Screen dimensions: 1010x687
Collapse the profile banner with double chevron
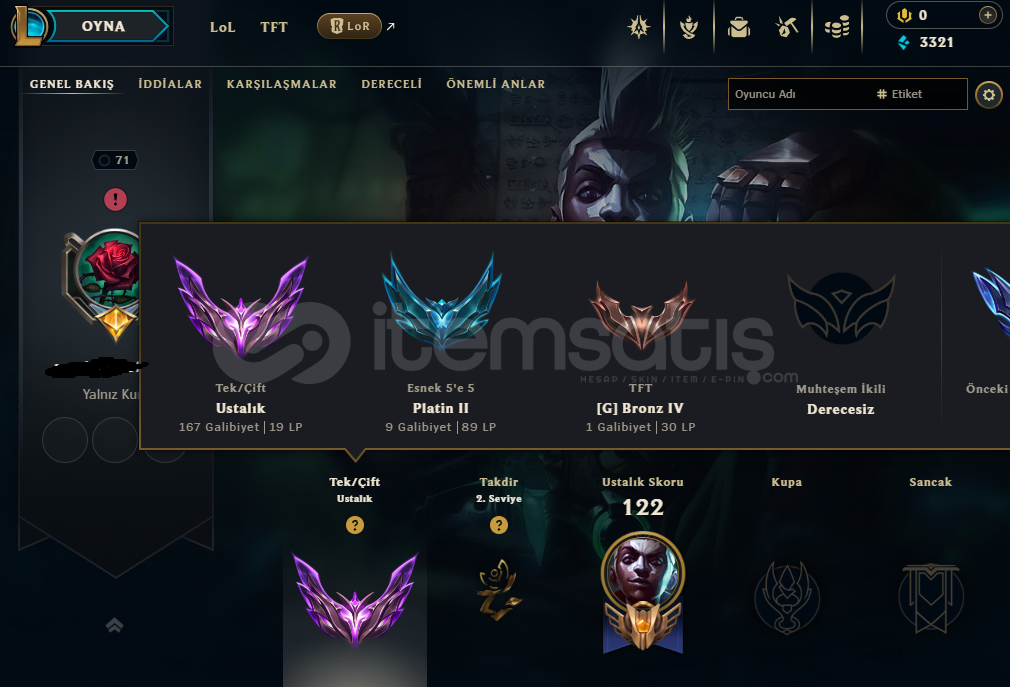(115, 625)
